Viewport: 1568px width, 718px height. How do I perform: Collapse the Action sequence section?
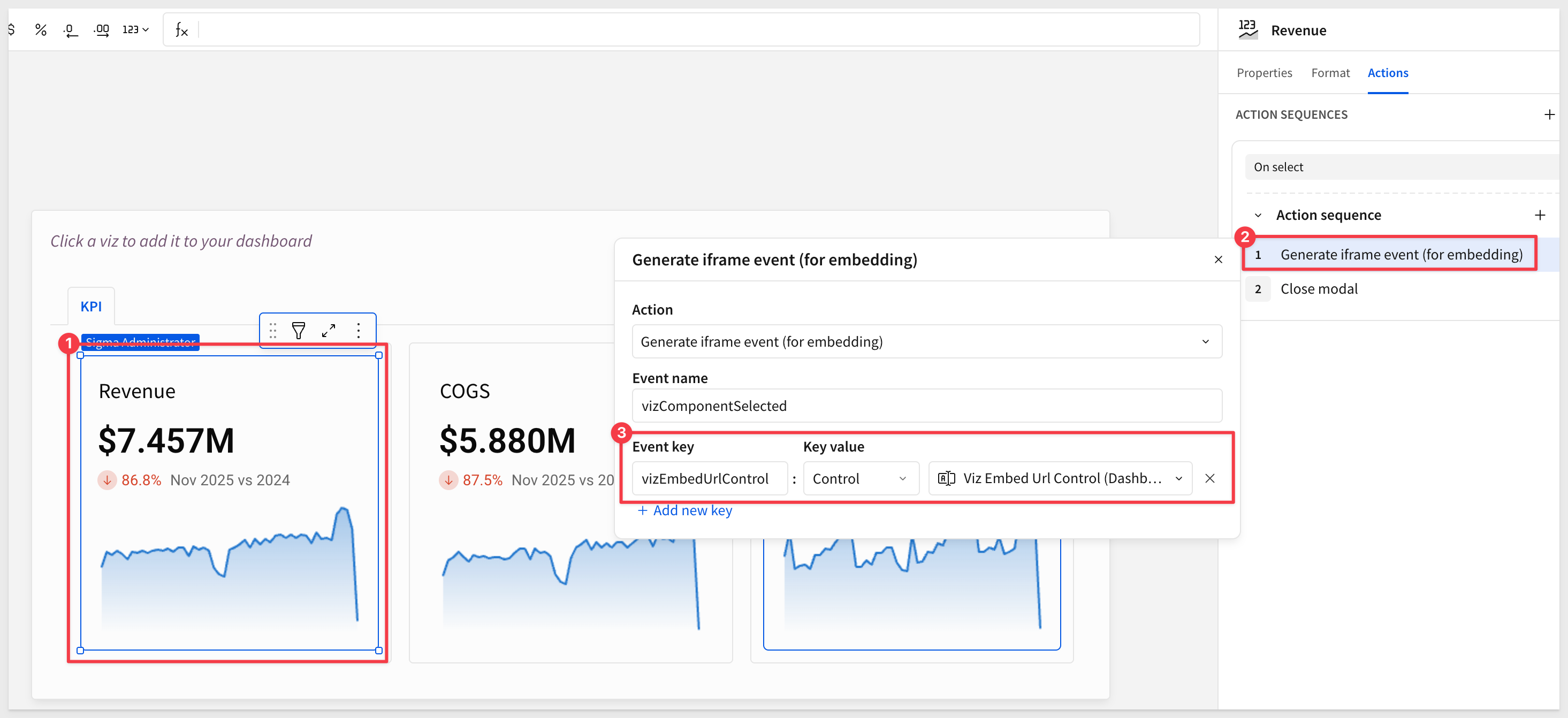pyautogui.click(x=1258, y=216)
